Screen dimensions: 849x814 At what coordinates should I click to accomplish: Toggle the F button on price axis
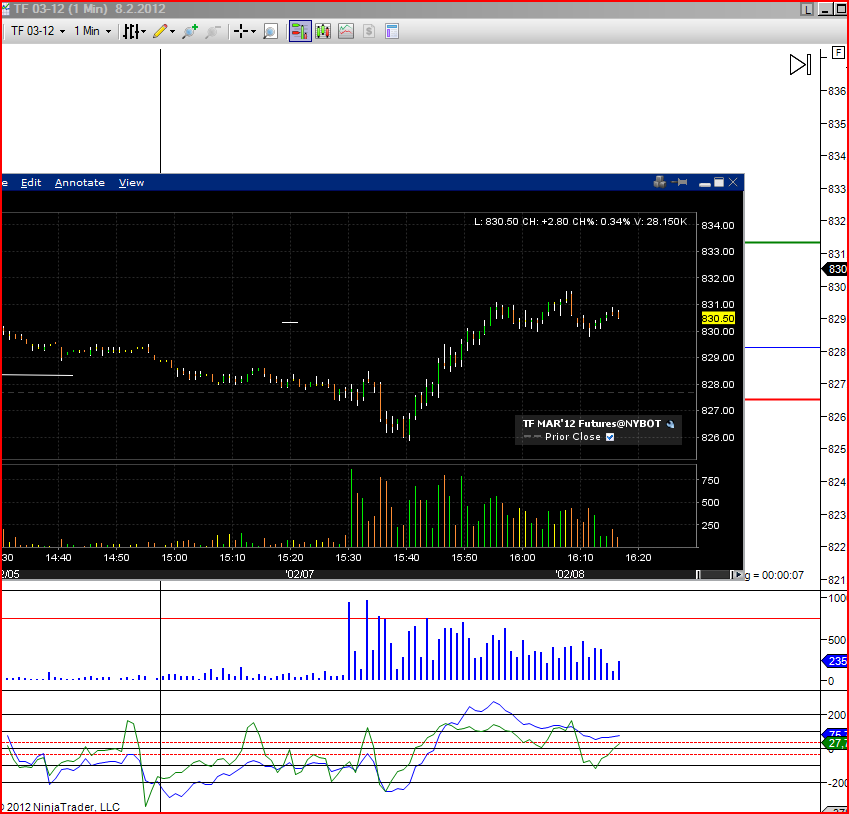(x=839, y=51)
